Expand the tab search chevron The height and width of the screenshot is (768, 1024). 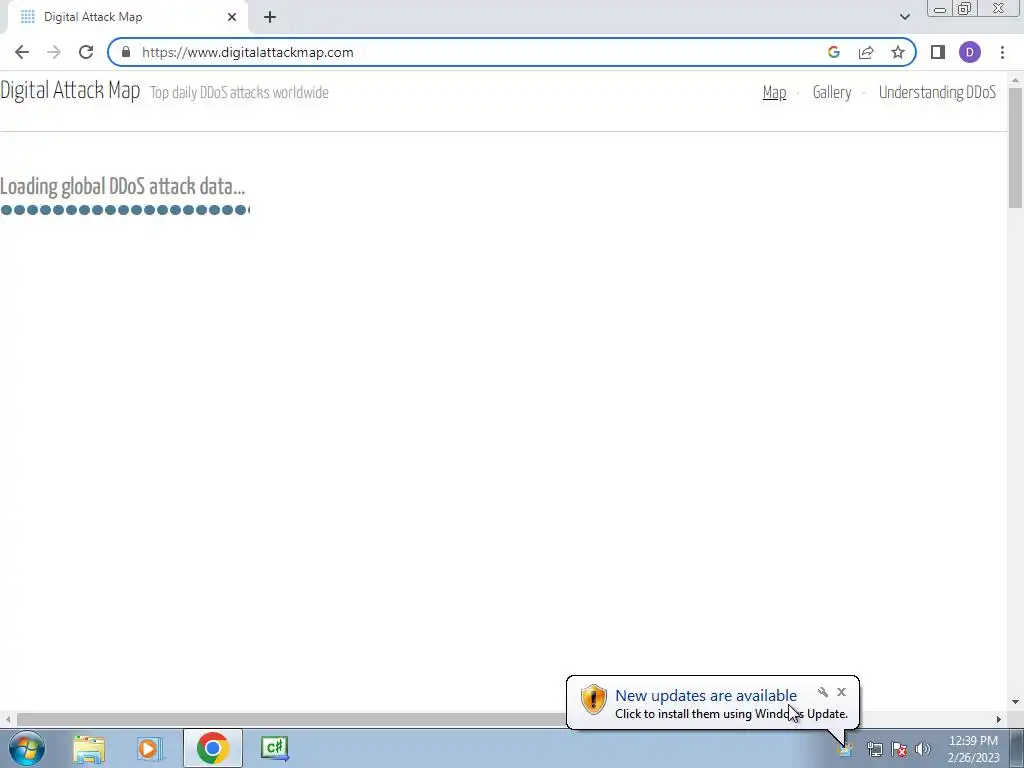point(904,17)
